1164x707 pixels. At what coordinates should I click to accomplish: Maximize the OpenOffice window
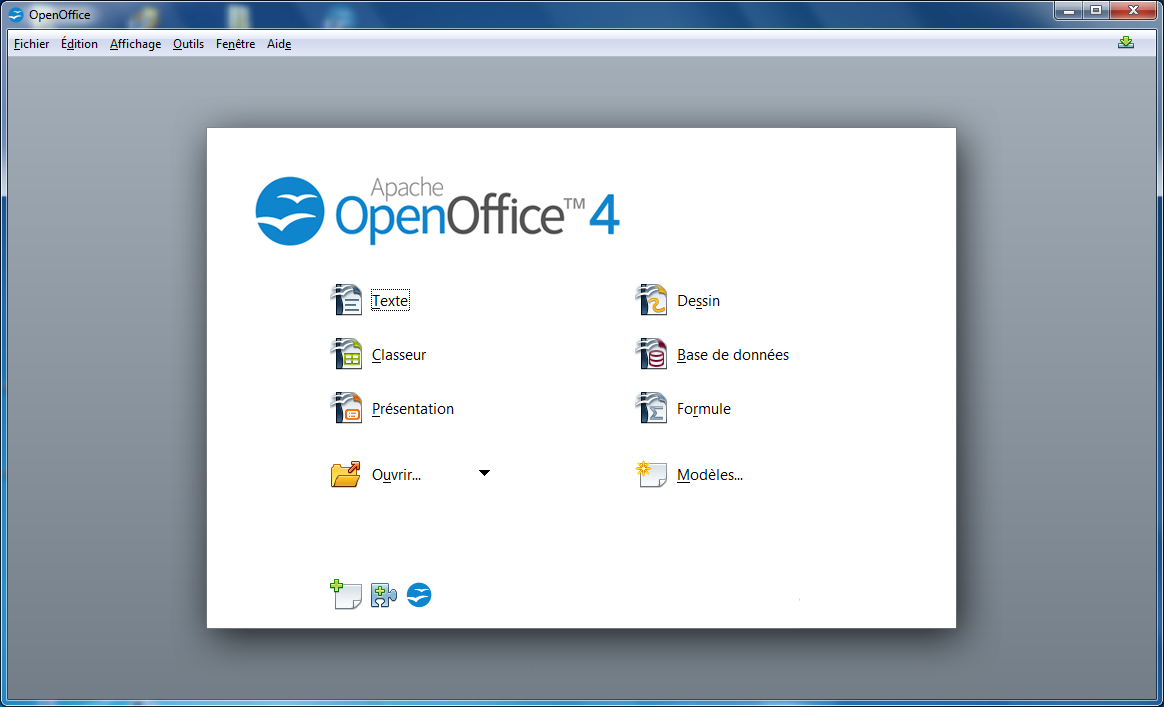(x=1095, y=10)
